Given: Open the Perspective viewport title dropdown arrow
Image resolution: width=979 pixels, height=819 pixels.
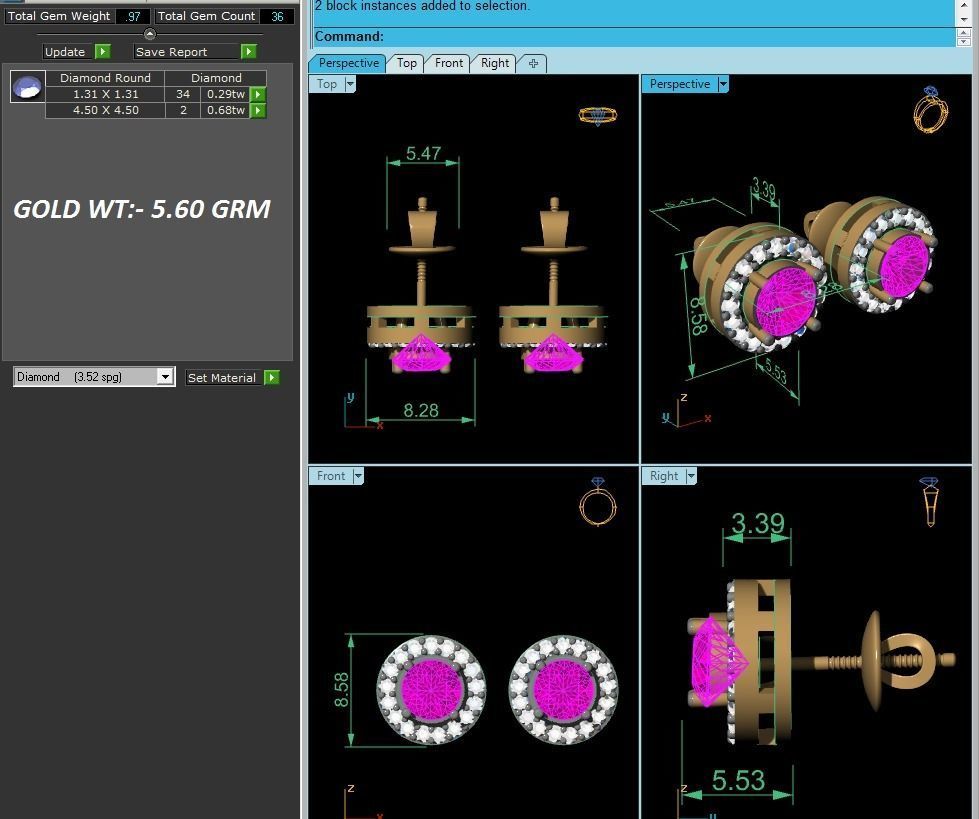Looking at the screenshot, I should pyautogui.click(x=723, y=84).
